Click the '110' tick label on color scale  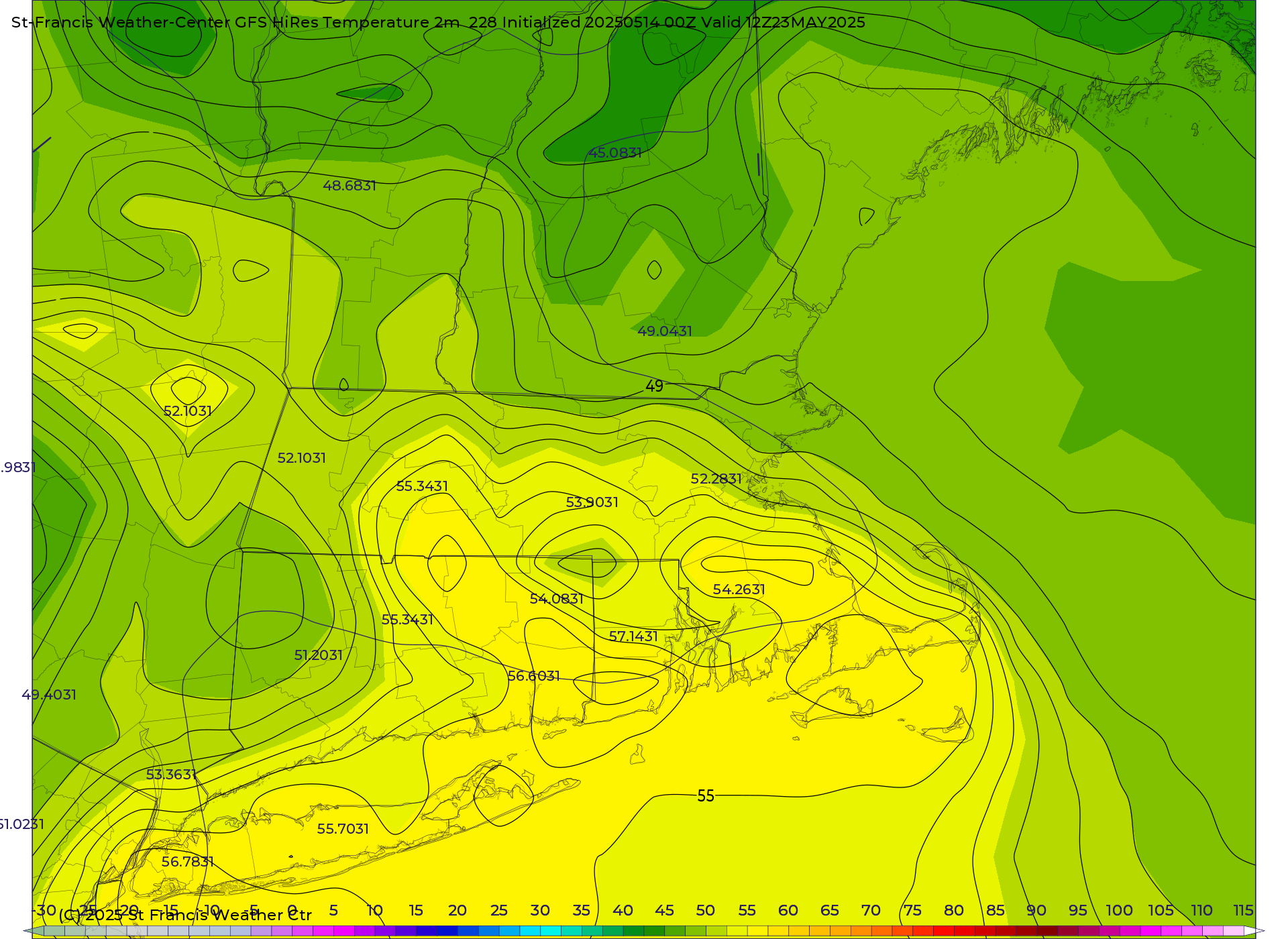point(1201,911)
